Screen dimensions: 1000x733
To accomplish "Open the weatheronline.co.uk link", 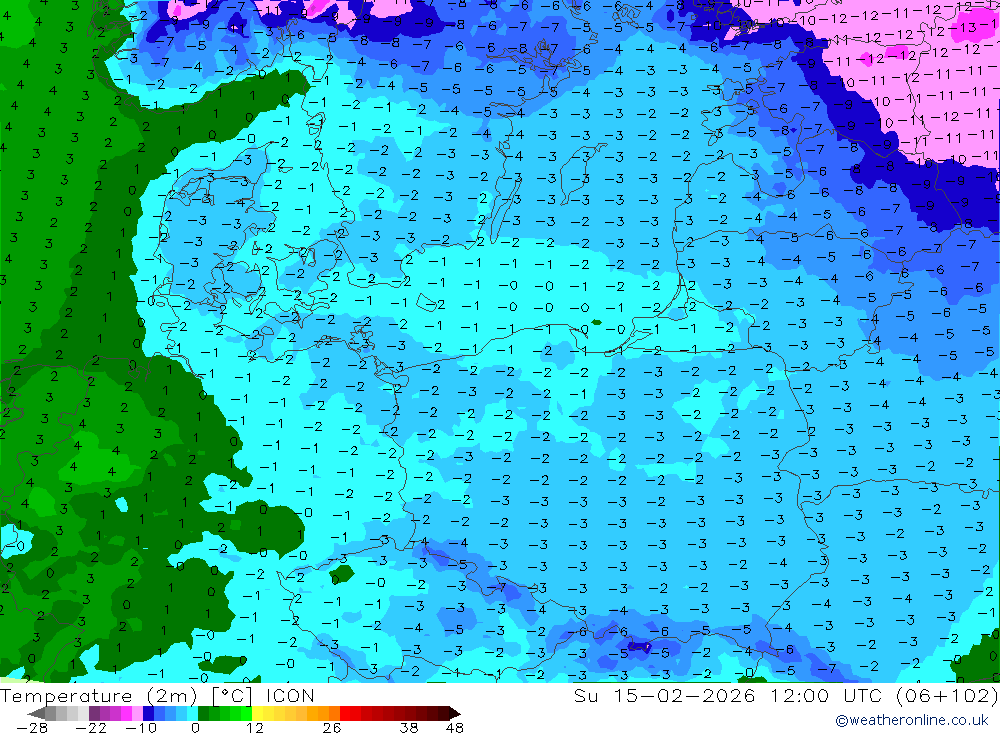I will click(912, 720).
